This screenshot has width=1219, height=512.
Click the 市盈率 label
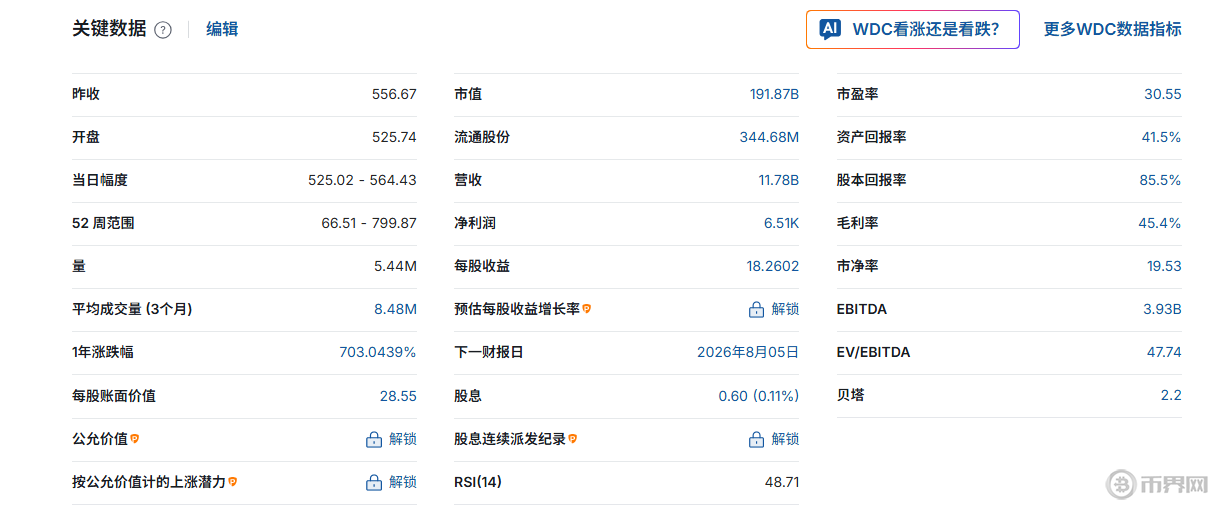[858, 94]
